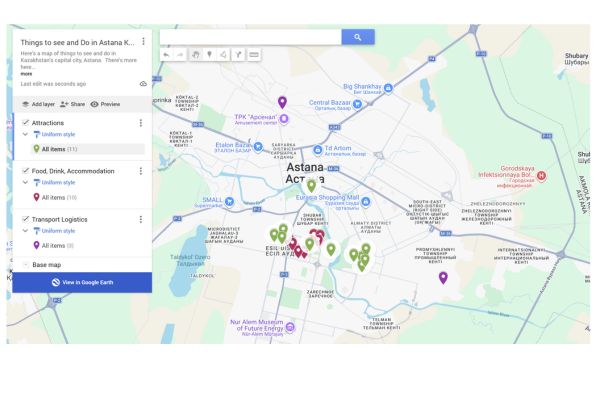Open Uniform style under Transport Logistics

[x=58, y=231]
